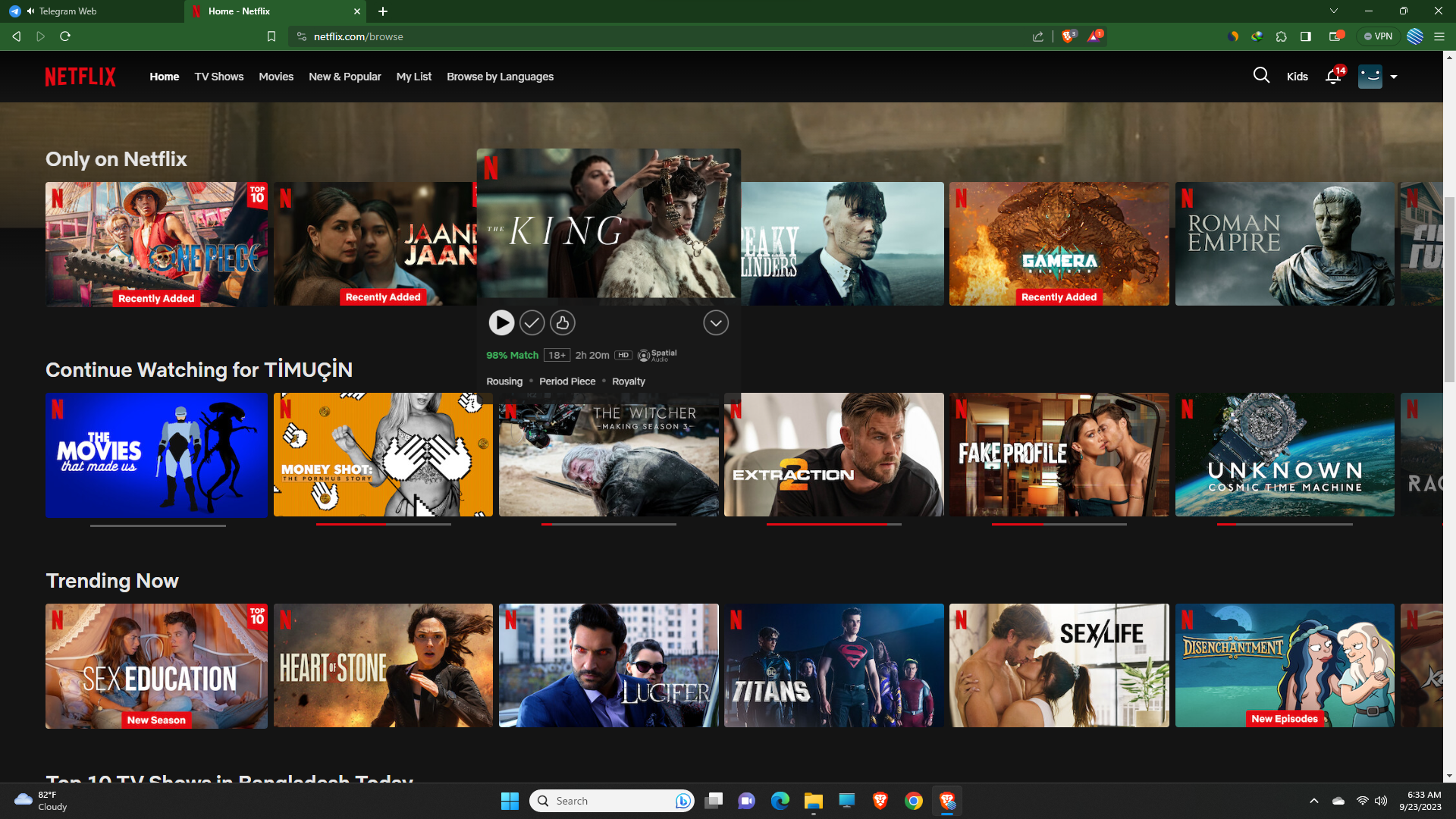
Task: Toggle the VPN extension icon in toolbar
Action: (1379, 36)
